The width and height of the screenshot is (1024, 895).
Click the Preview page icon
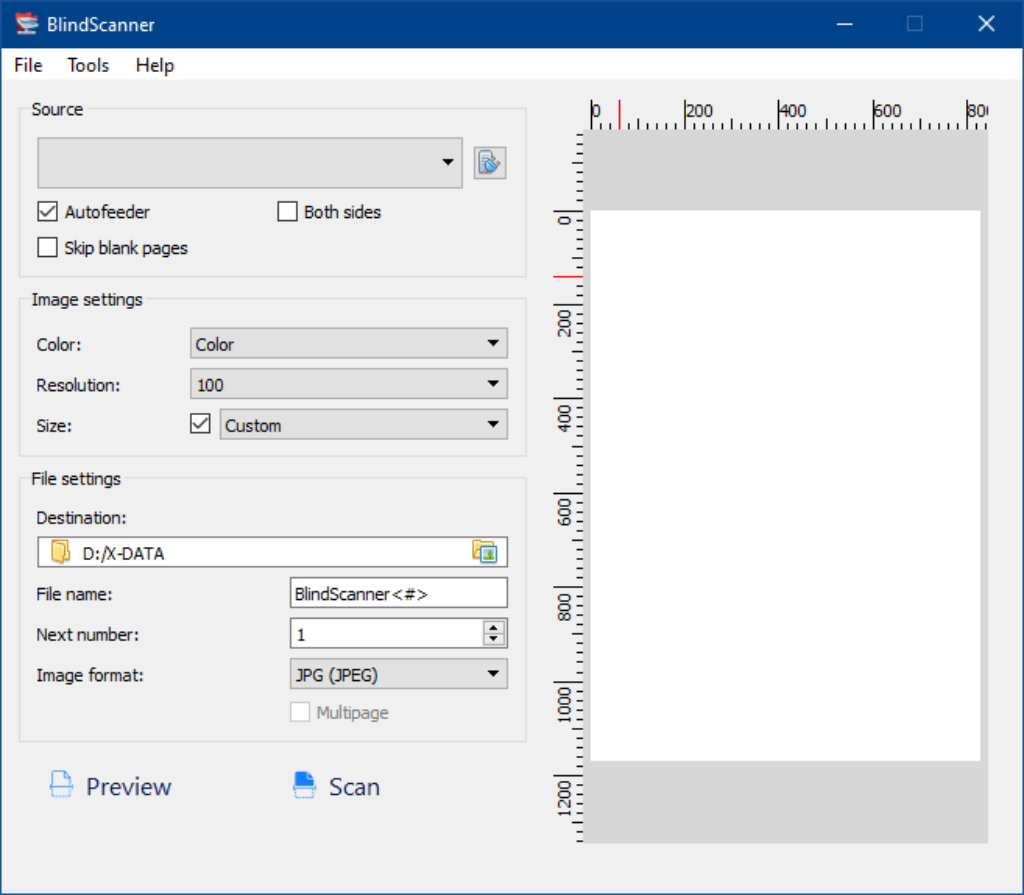pos(61,785)
